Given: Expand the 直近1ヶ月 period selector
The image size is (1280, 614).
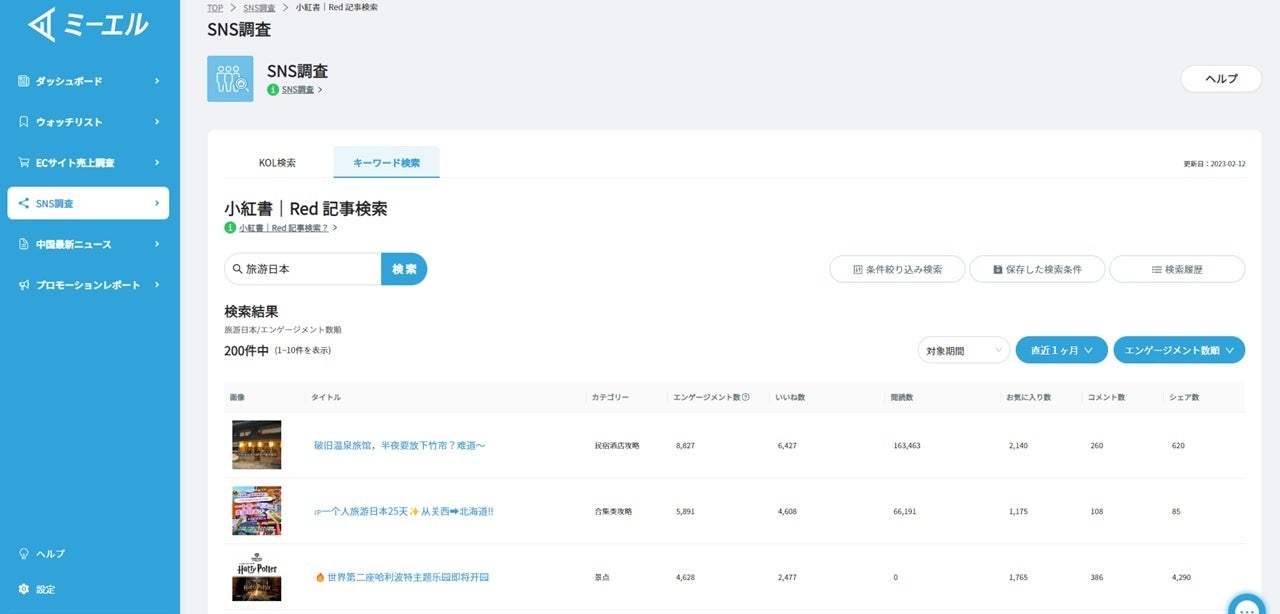Looking at the screenshot, I should click(x=1060, y=350).
